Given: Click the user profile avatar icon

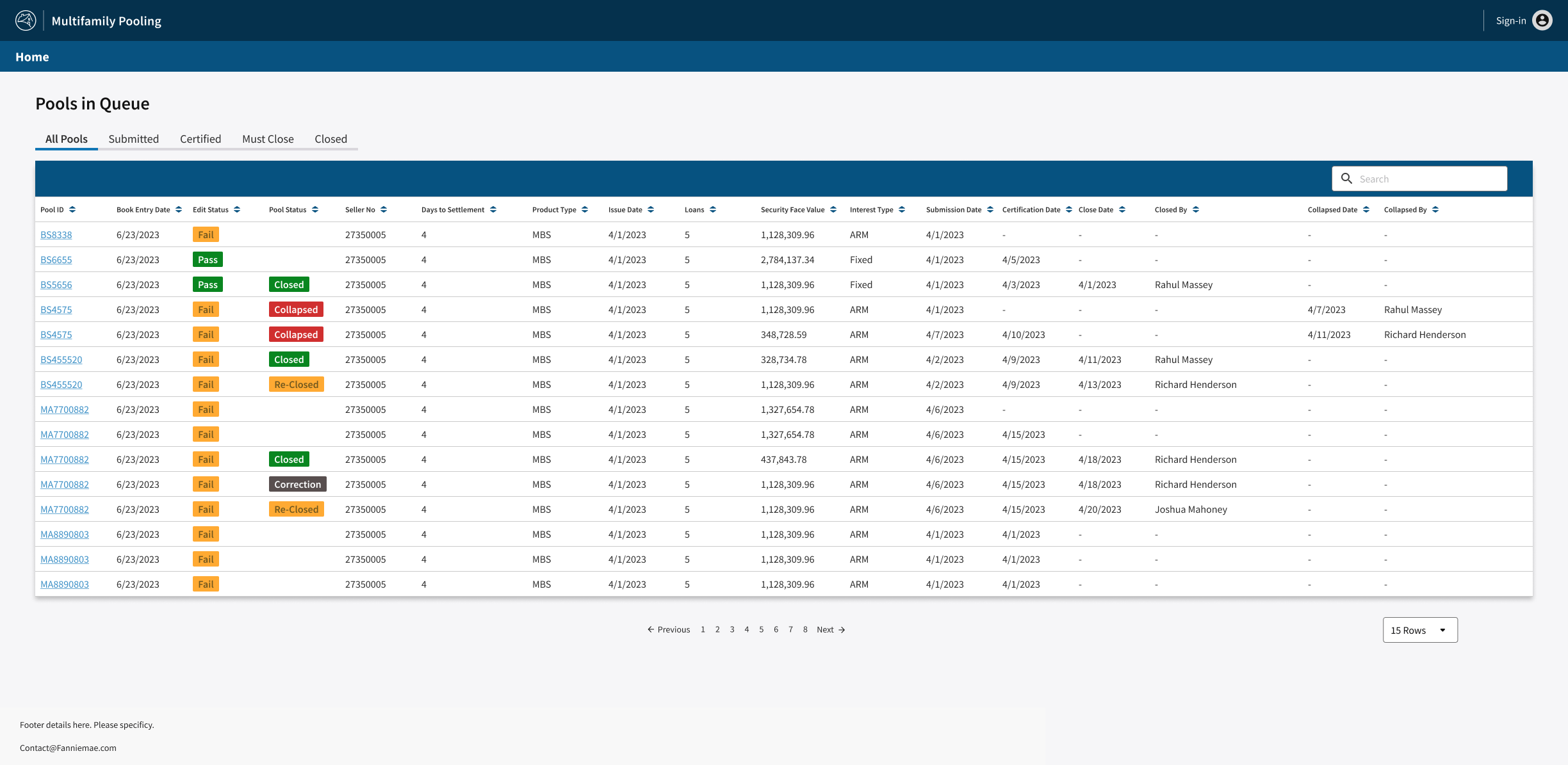Looking at the screenshot, I should [1542, 20].
